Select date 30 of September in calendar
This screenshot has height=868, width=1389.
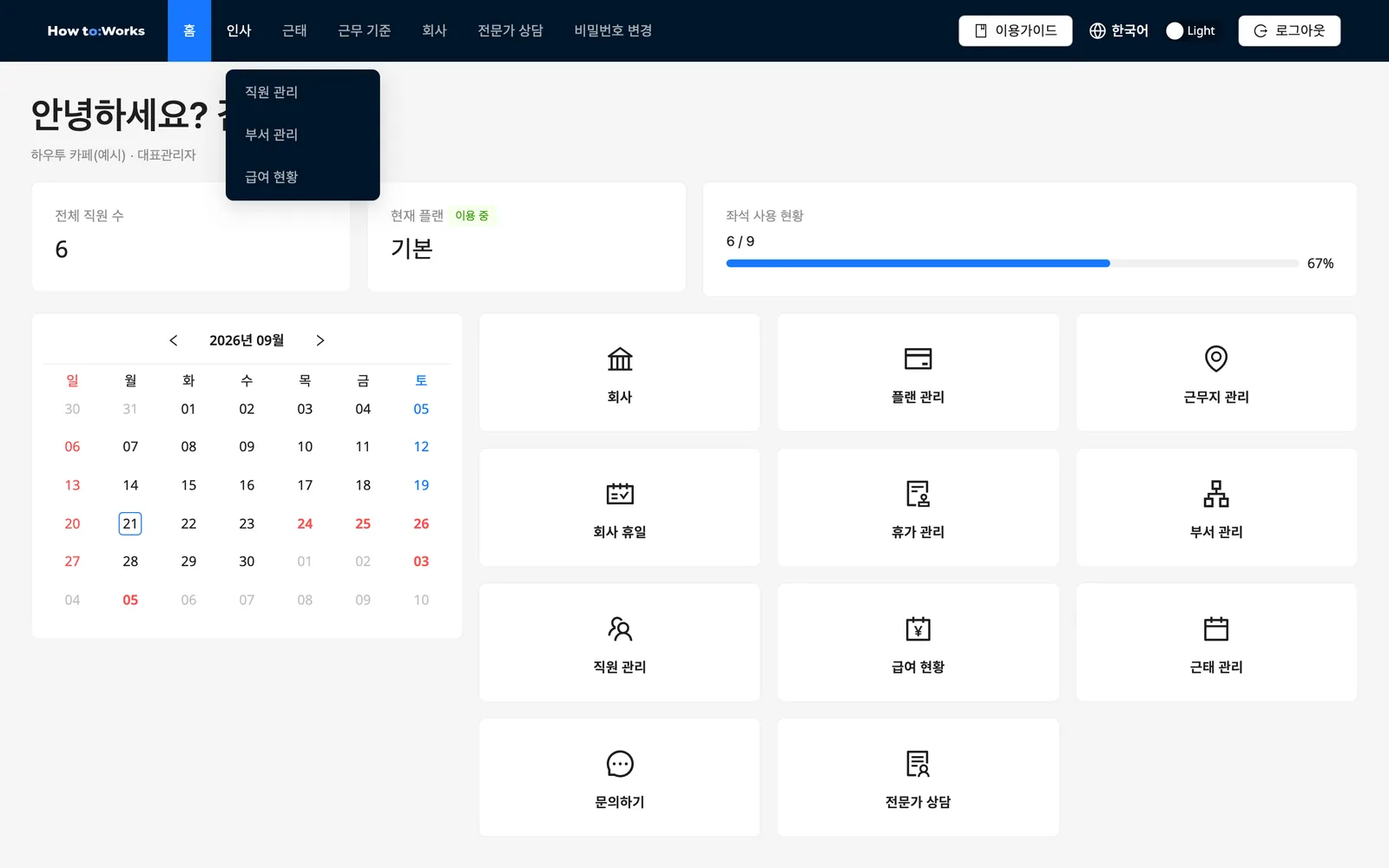pos(247,562)
